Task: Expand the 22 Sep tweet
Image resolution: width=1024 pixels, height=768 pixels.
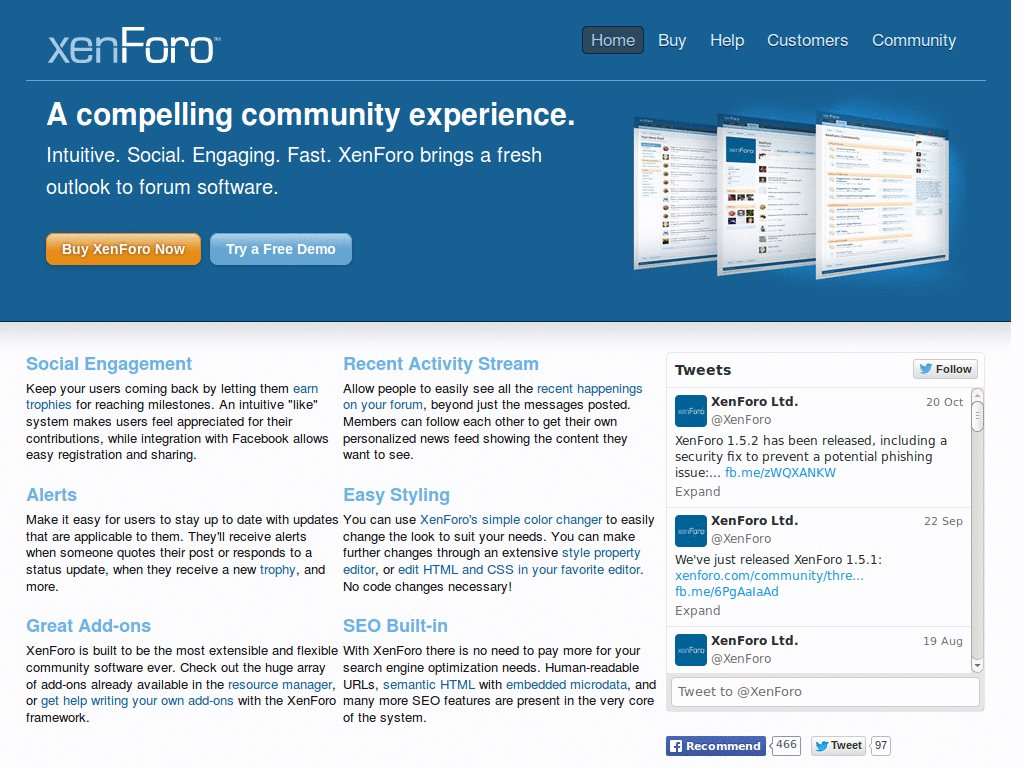Action: click(697, 610)
